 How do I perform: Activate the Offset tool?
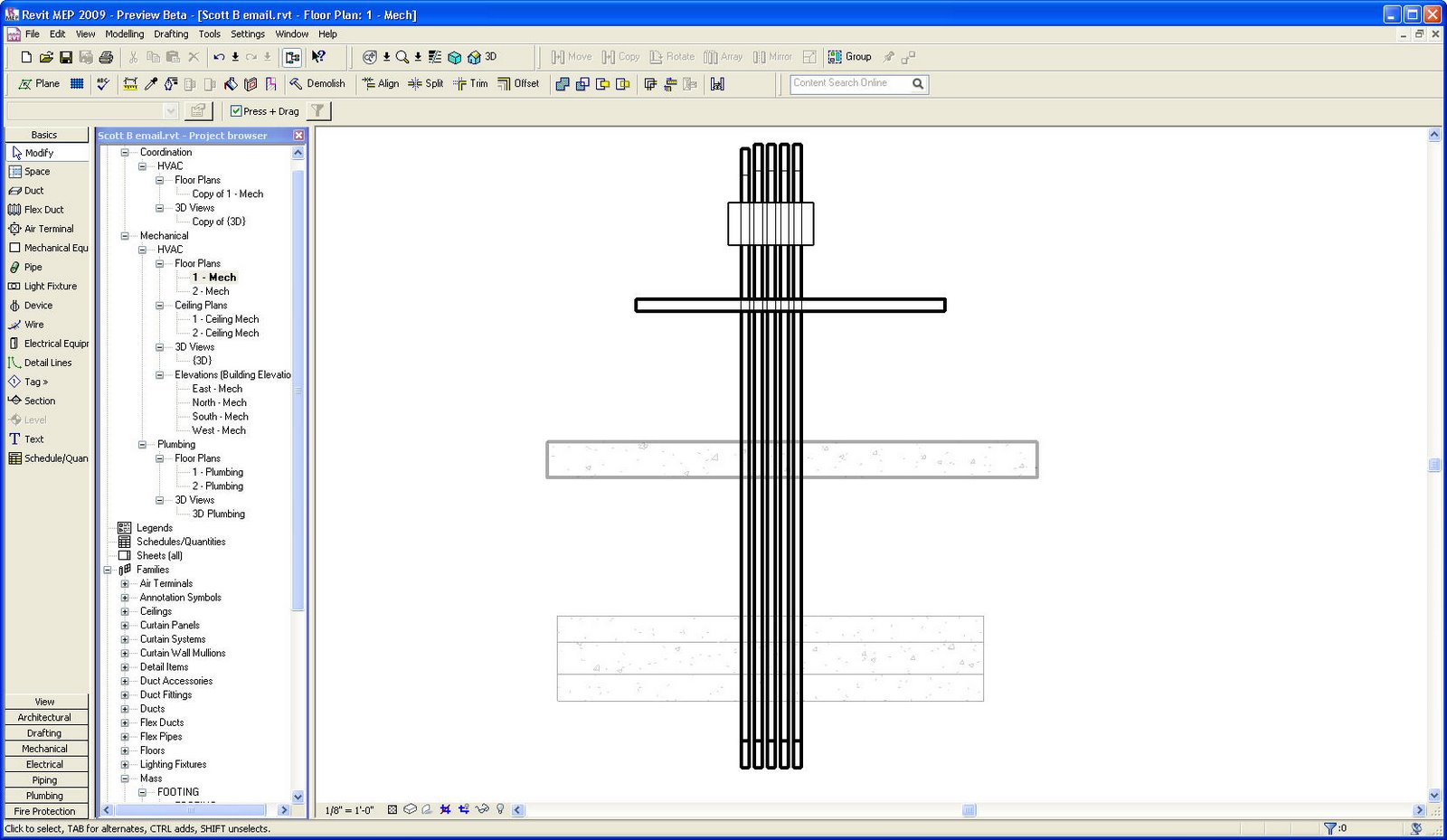coord(518,84)
